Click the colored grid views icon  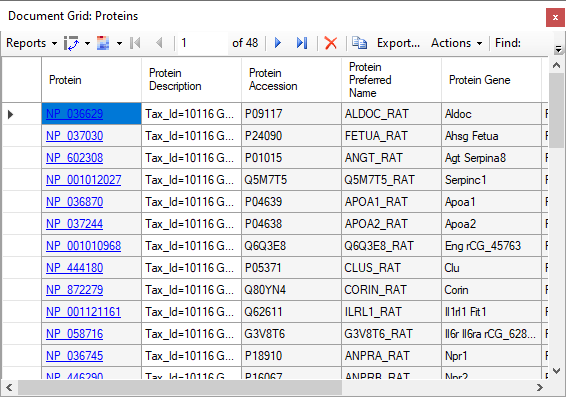[103, 43]
